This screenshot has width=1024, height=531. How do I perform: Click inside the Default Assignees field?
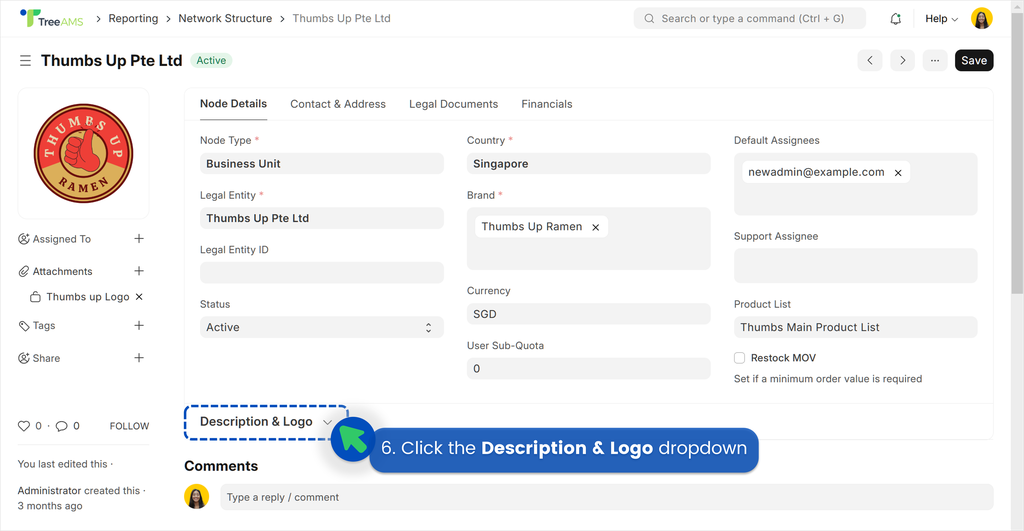856,184
